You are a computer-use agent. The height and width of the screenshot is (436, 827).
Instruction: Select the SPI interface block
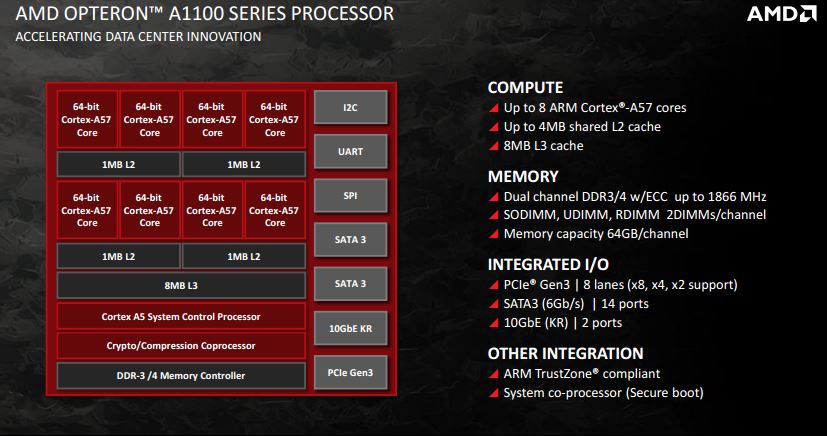350,195
